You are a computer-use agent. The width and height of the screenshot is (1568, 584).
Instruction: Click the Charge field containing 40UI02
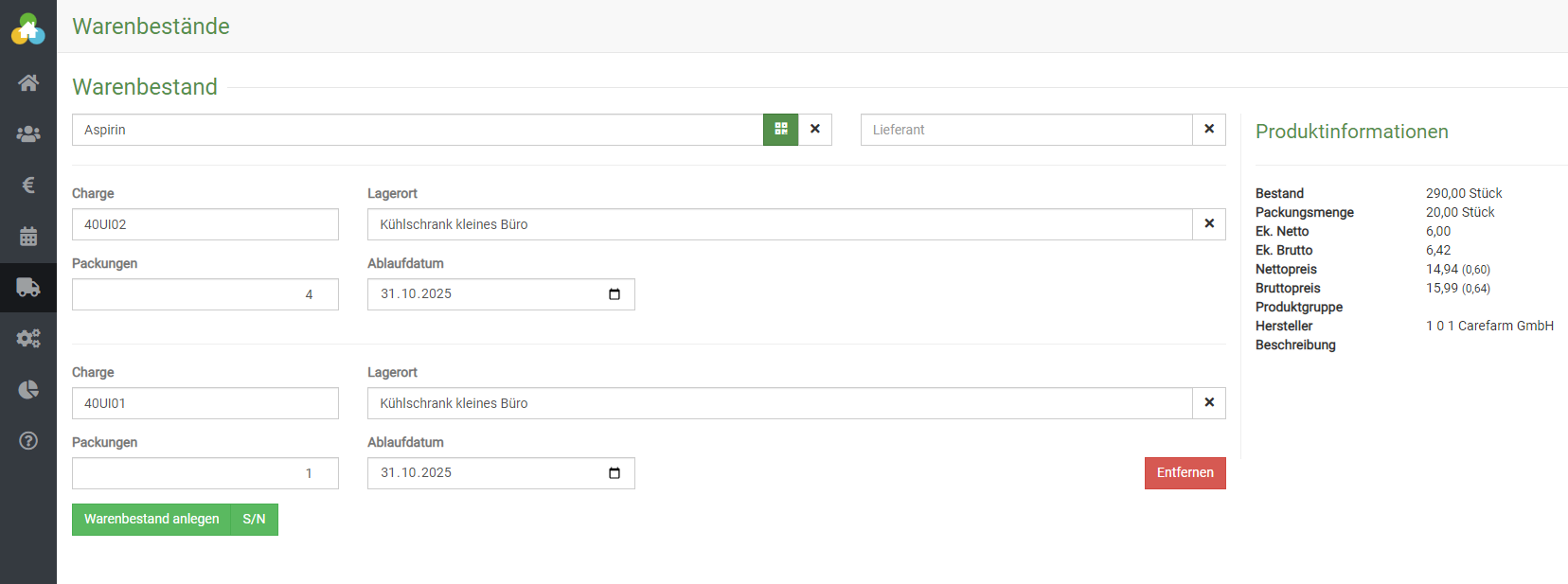205,224
